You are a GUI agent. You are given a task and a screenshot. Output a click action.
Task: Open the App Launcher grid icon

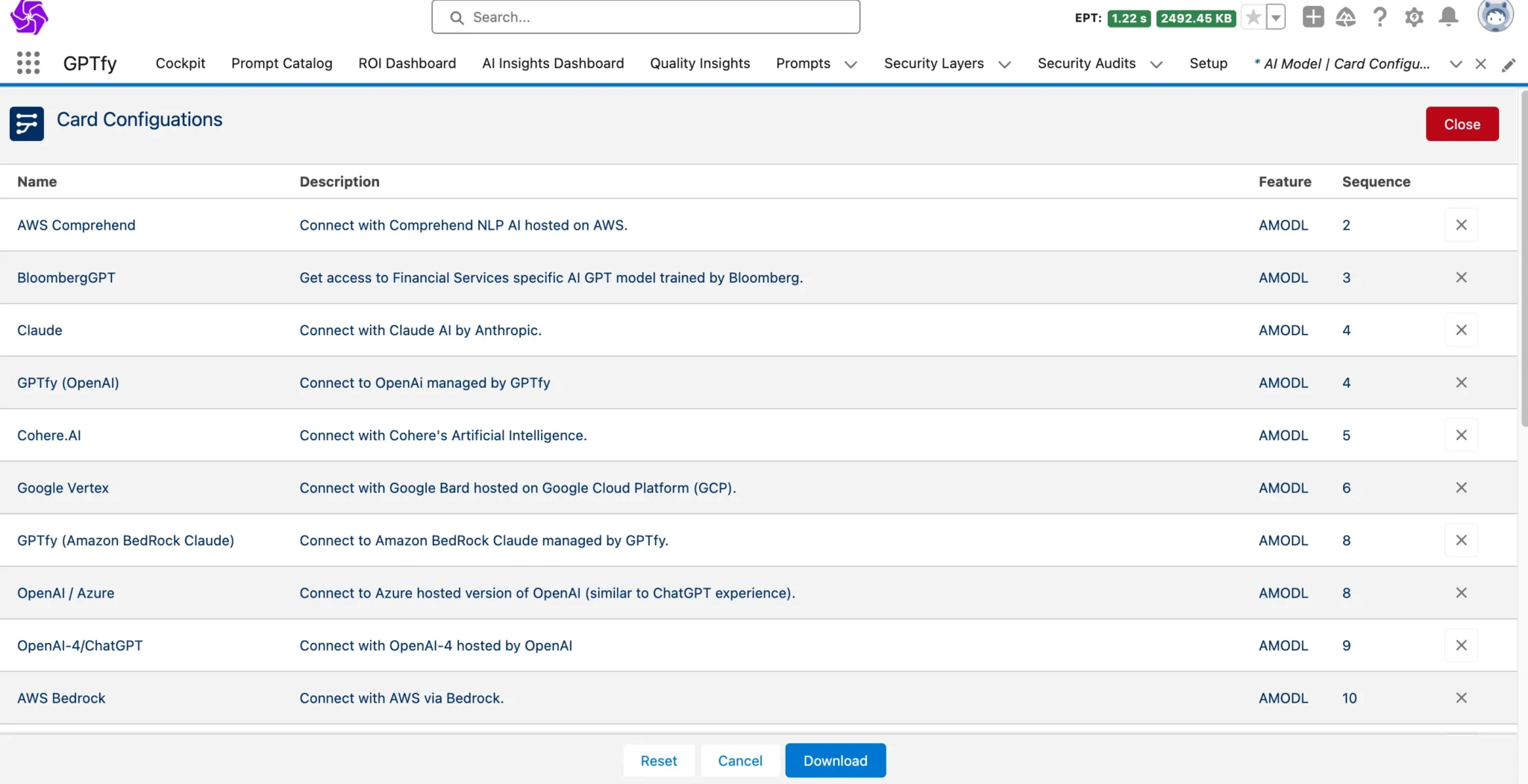[28, 63]
